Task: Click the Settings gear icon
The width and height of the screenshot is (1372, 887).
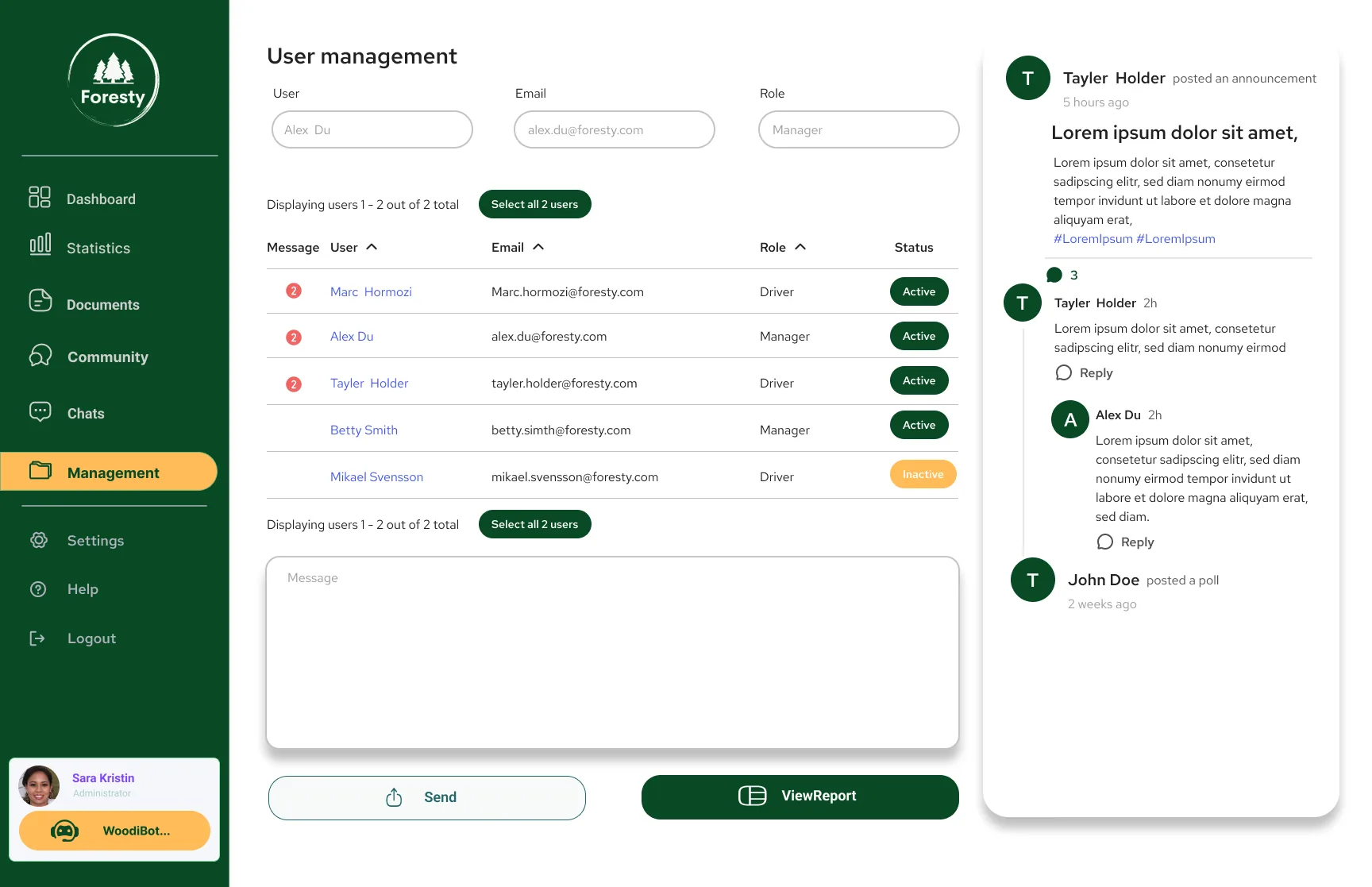Action: [x=39, y=540]
